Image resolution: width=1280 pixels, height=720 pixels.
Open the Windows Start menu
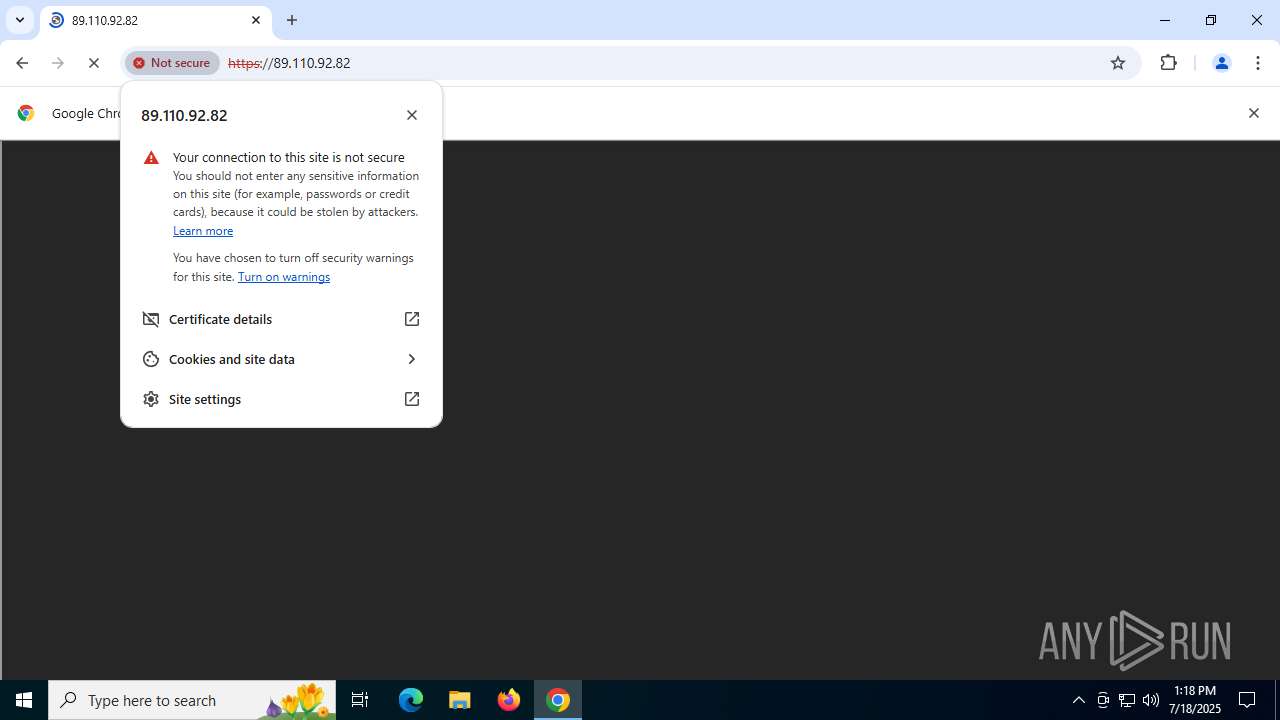(24, 700)
